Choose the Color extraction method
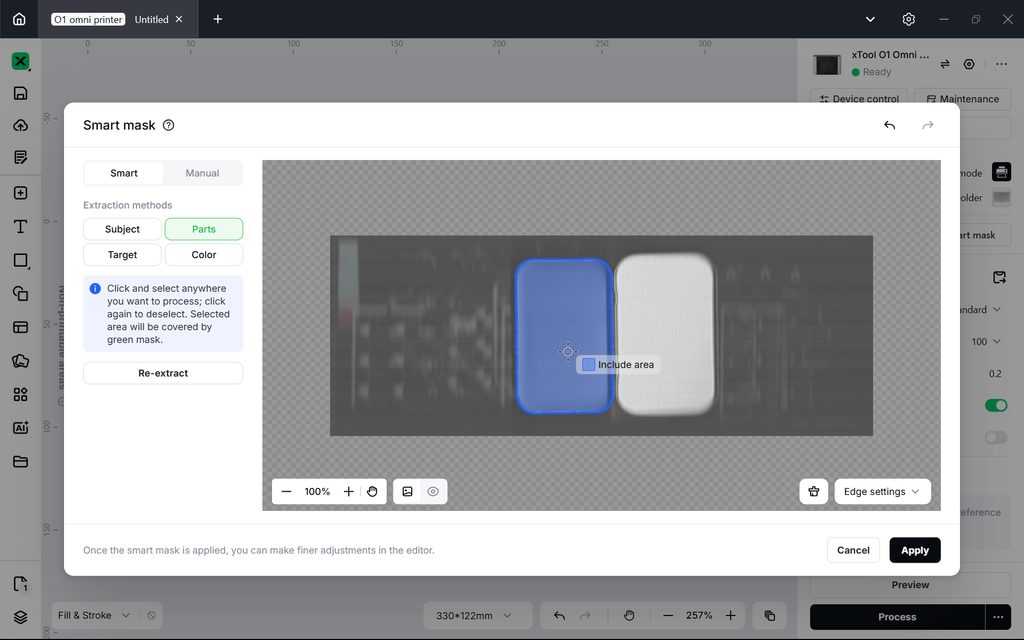1024x640 pixels. click(204, 255)
